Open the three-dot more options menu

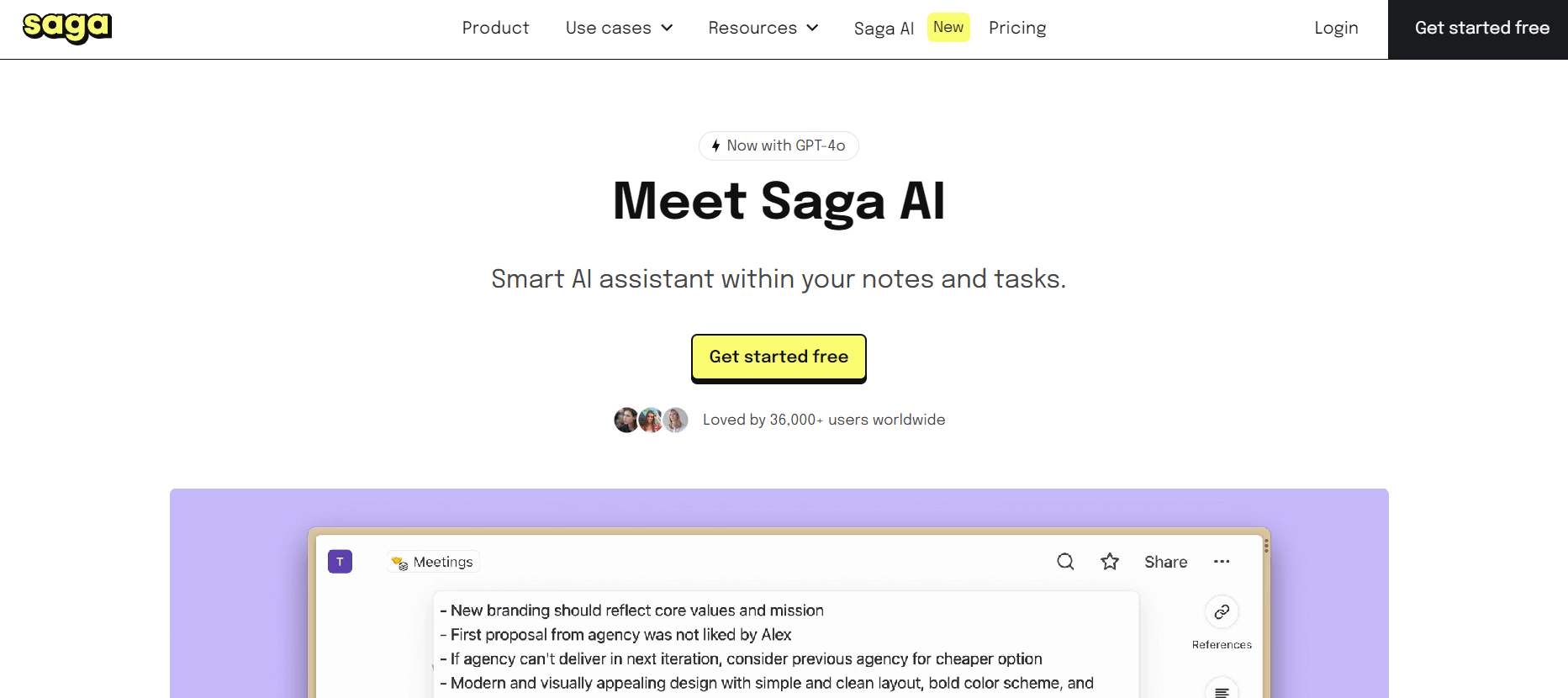(x=1222, y=562)
